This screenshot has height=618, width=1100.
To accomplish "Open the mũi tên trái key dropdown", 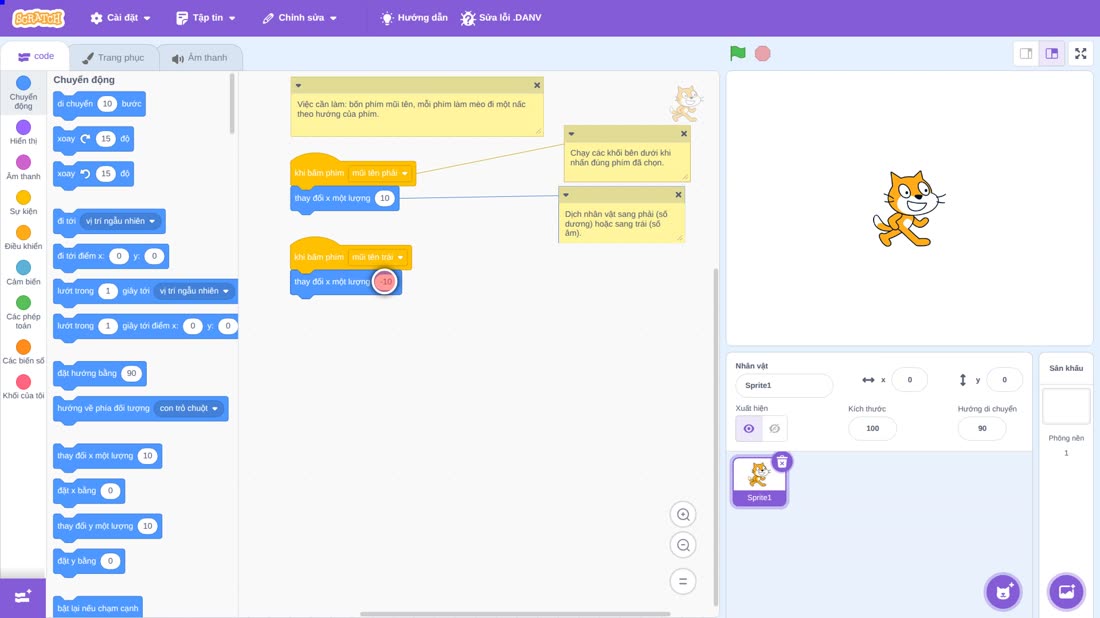I will 377,257.
